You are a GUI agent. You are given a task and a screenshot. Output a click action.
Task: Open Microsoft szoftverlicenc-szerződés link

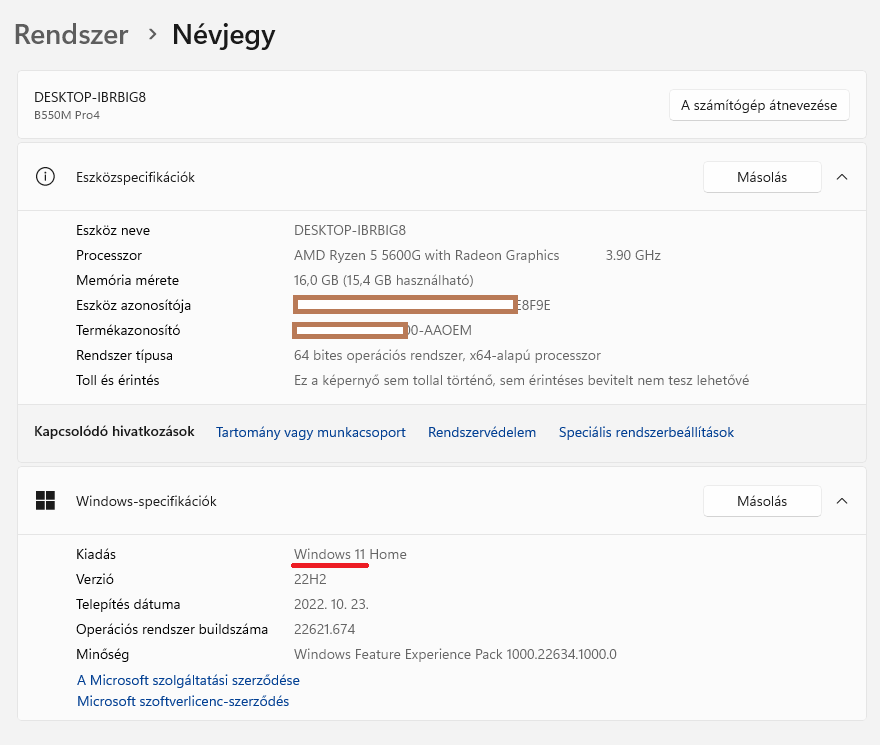click(183, 701)
